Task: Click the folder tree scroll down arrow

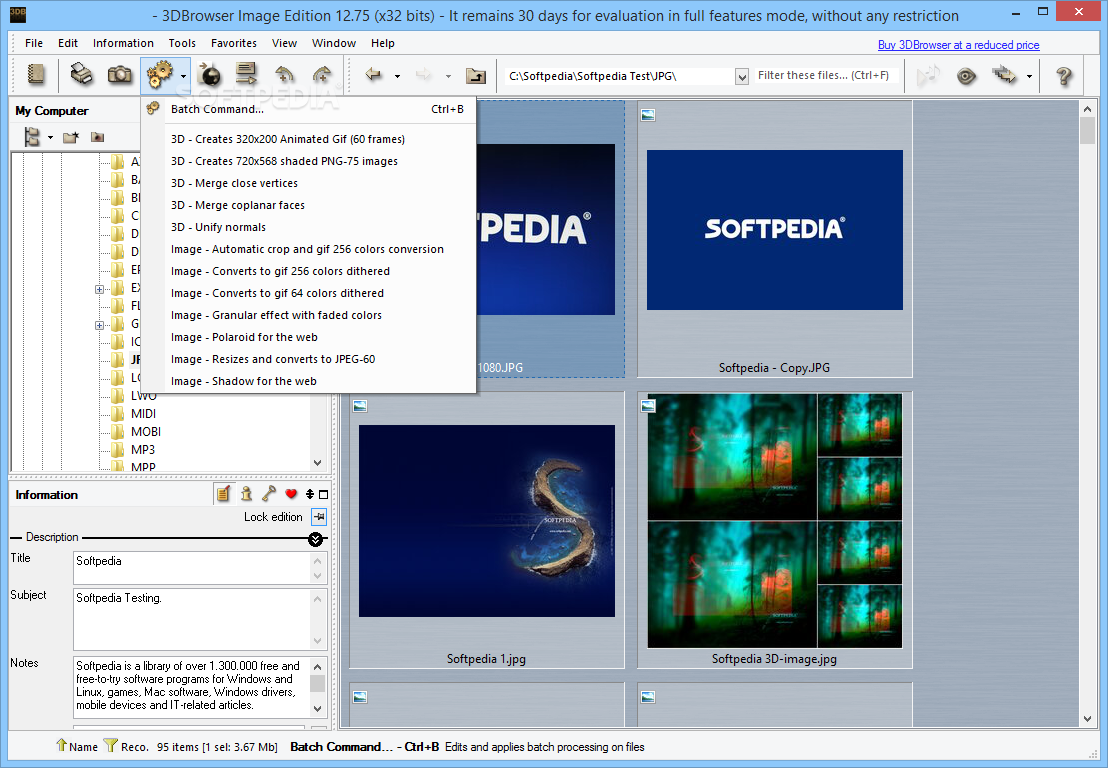Action: pyautogui.click(x=317, y=463)
